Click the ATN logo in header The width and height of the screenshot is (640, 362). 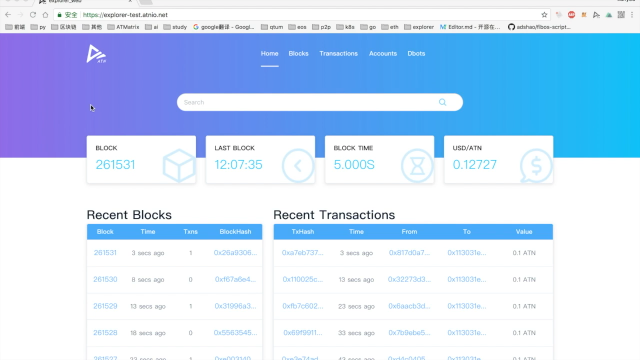tap(96, 54)
